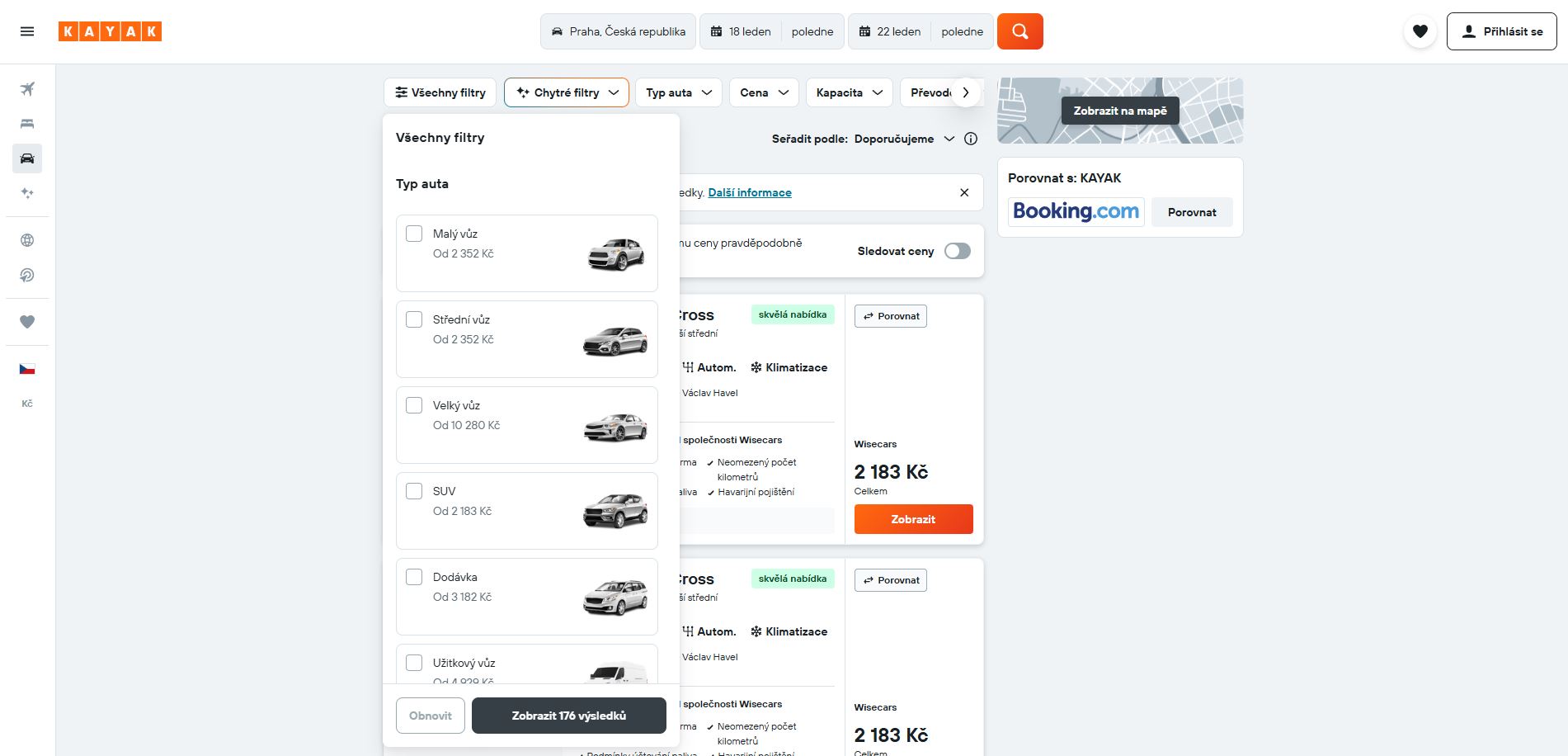Open the round arrow icon below the globe
Image resolution: width=1568 pixels, height=756 pixels.
click(27, 276)
